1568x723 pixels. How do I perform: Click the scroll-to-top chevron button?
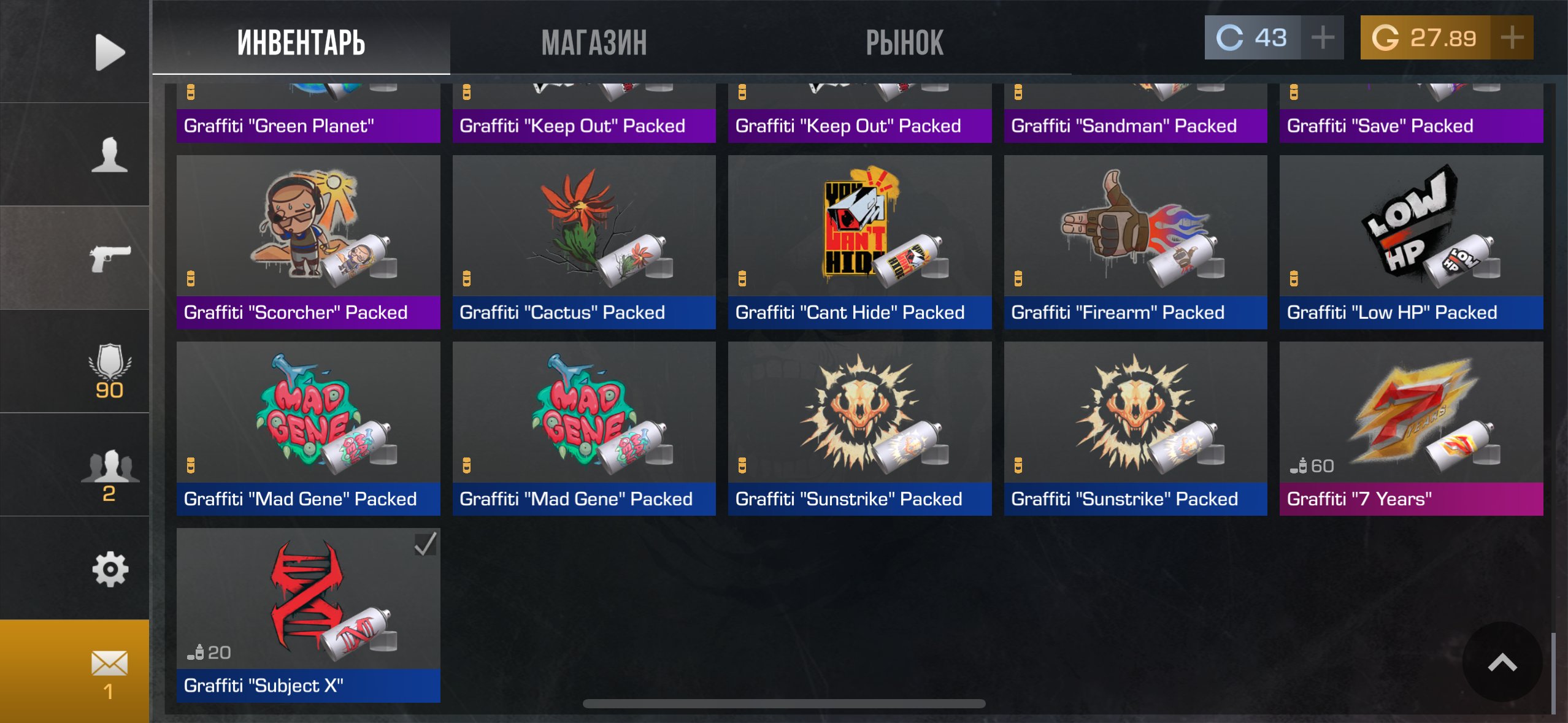pyautogui.click(x=1502, y=662)
